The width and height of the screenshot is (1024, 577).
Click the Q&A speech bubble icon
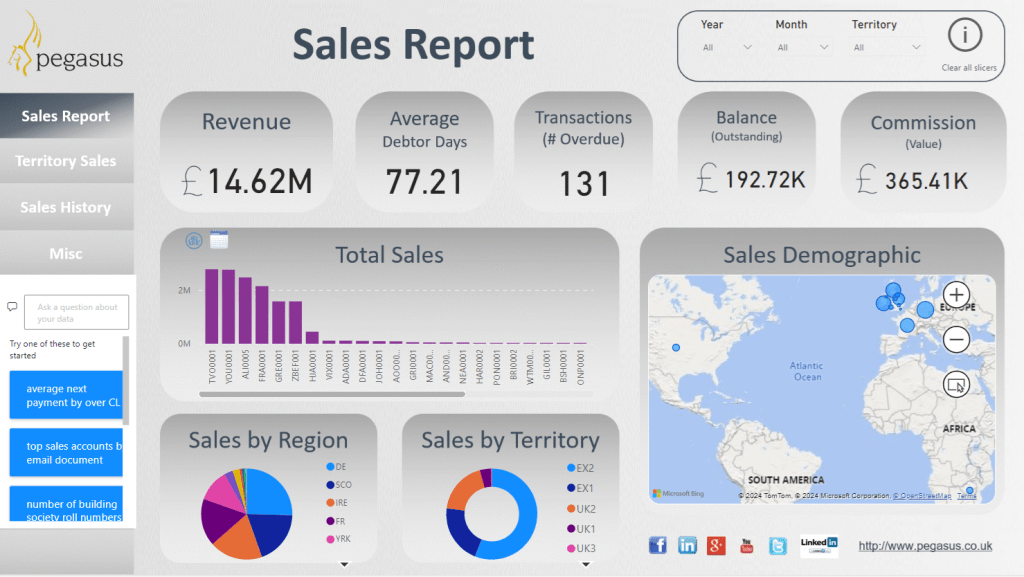coord(12,307)
